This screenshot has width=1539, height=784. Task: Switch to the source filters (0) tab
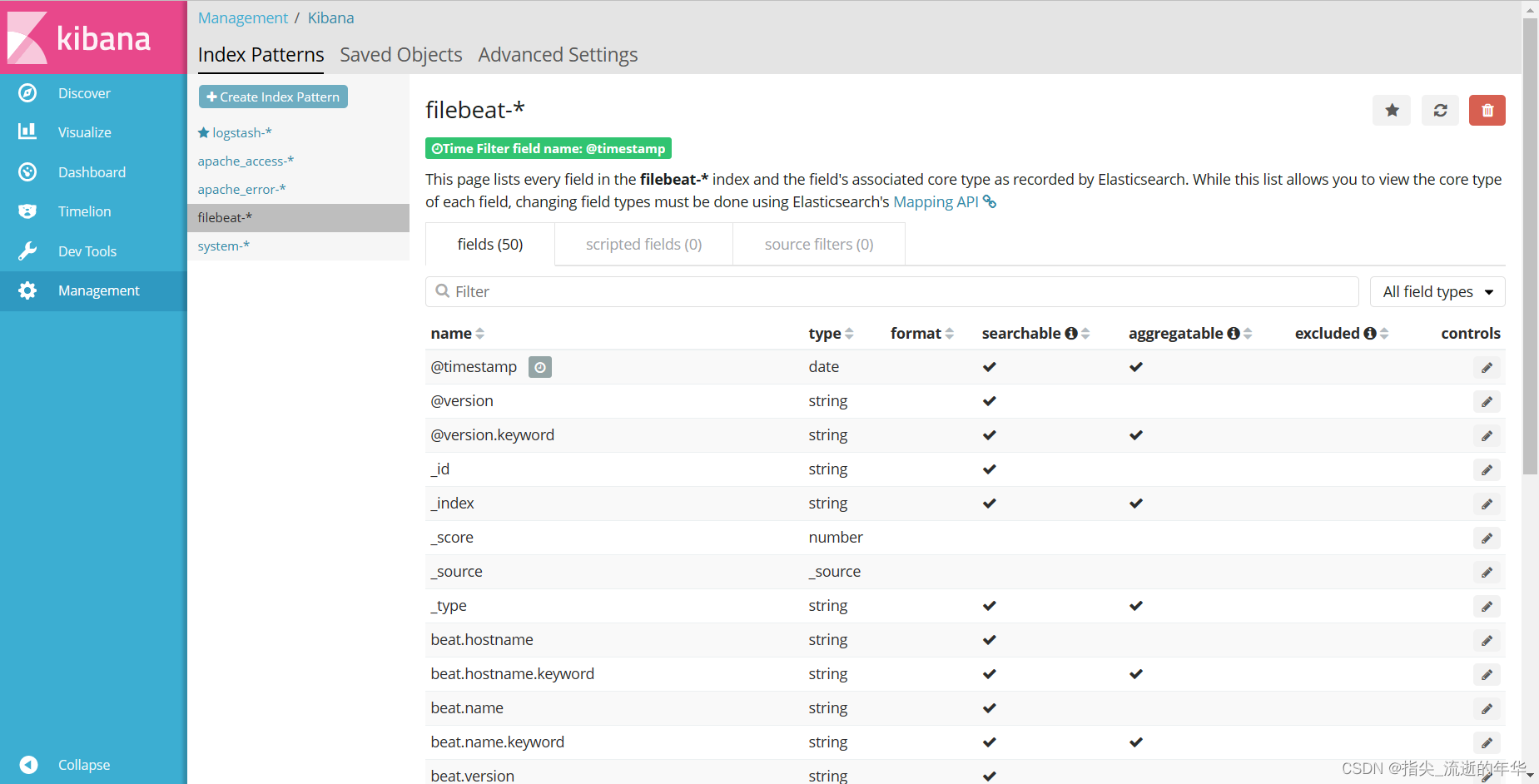[x=819, y=244]
